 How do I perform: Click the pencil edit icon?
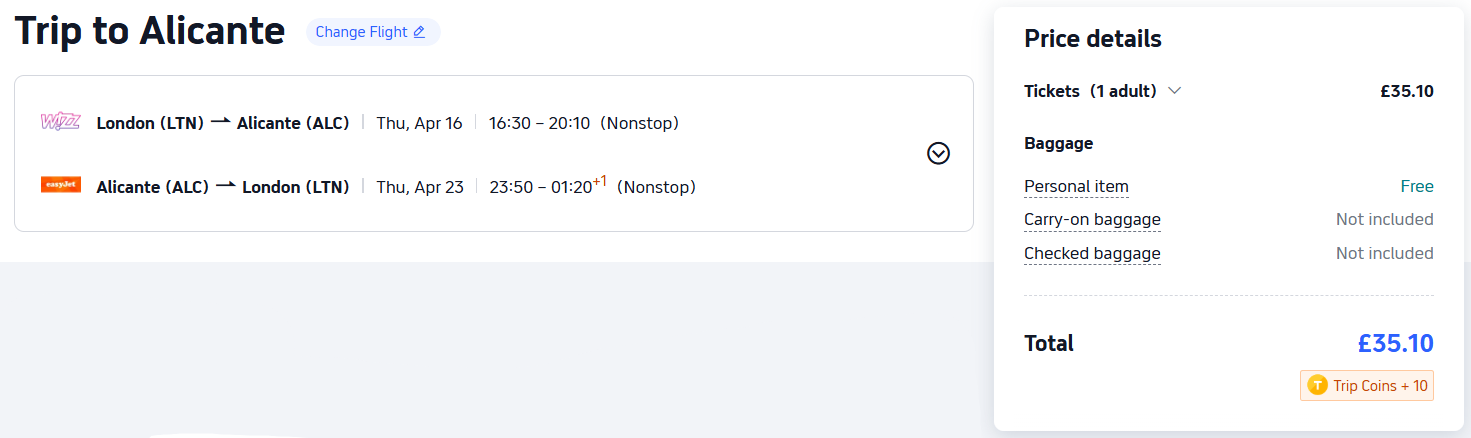tap(419, 32)
